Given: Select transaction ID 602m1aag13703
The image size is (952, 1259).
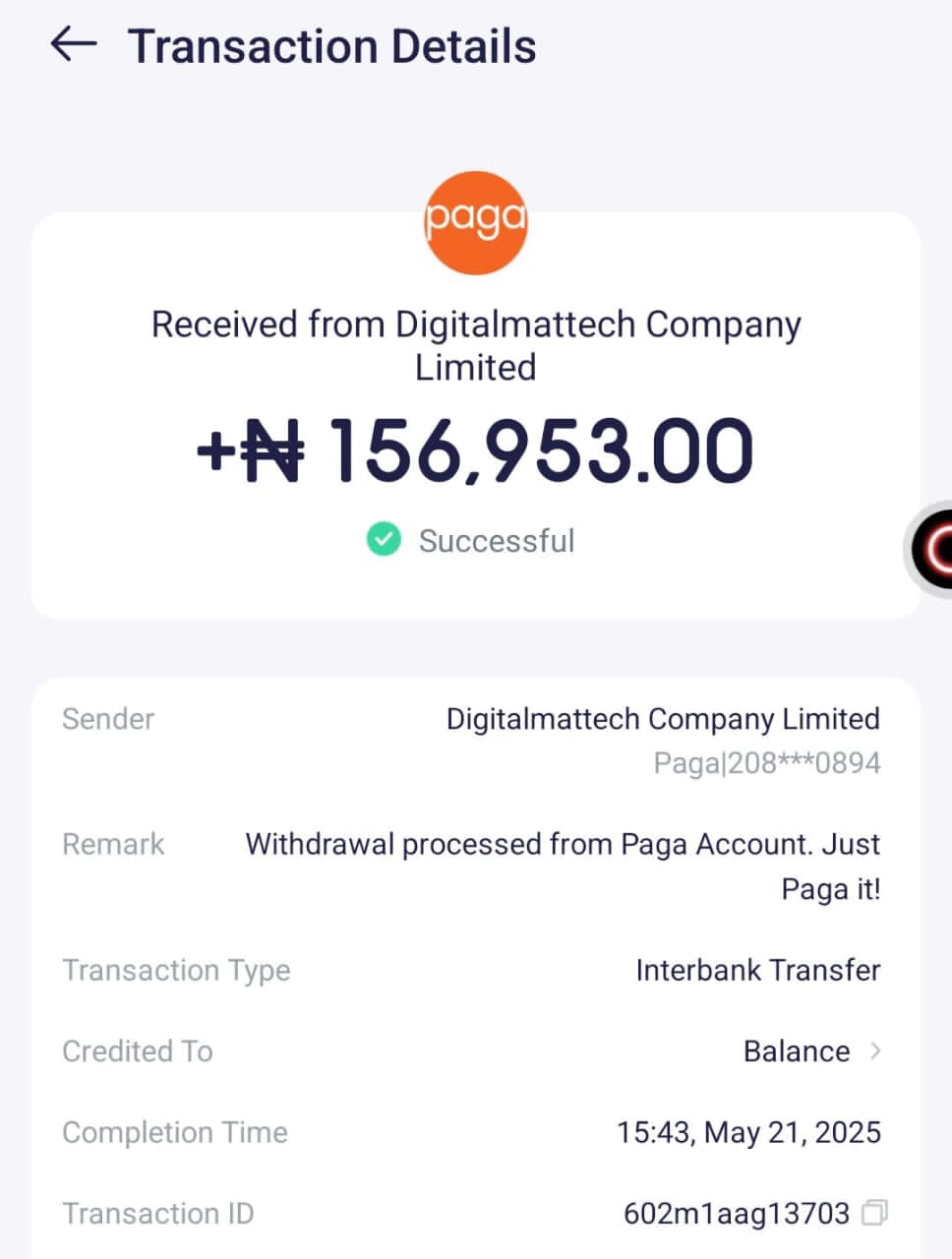Looking at the screenshot, I should (x=737, y=1214).
